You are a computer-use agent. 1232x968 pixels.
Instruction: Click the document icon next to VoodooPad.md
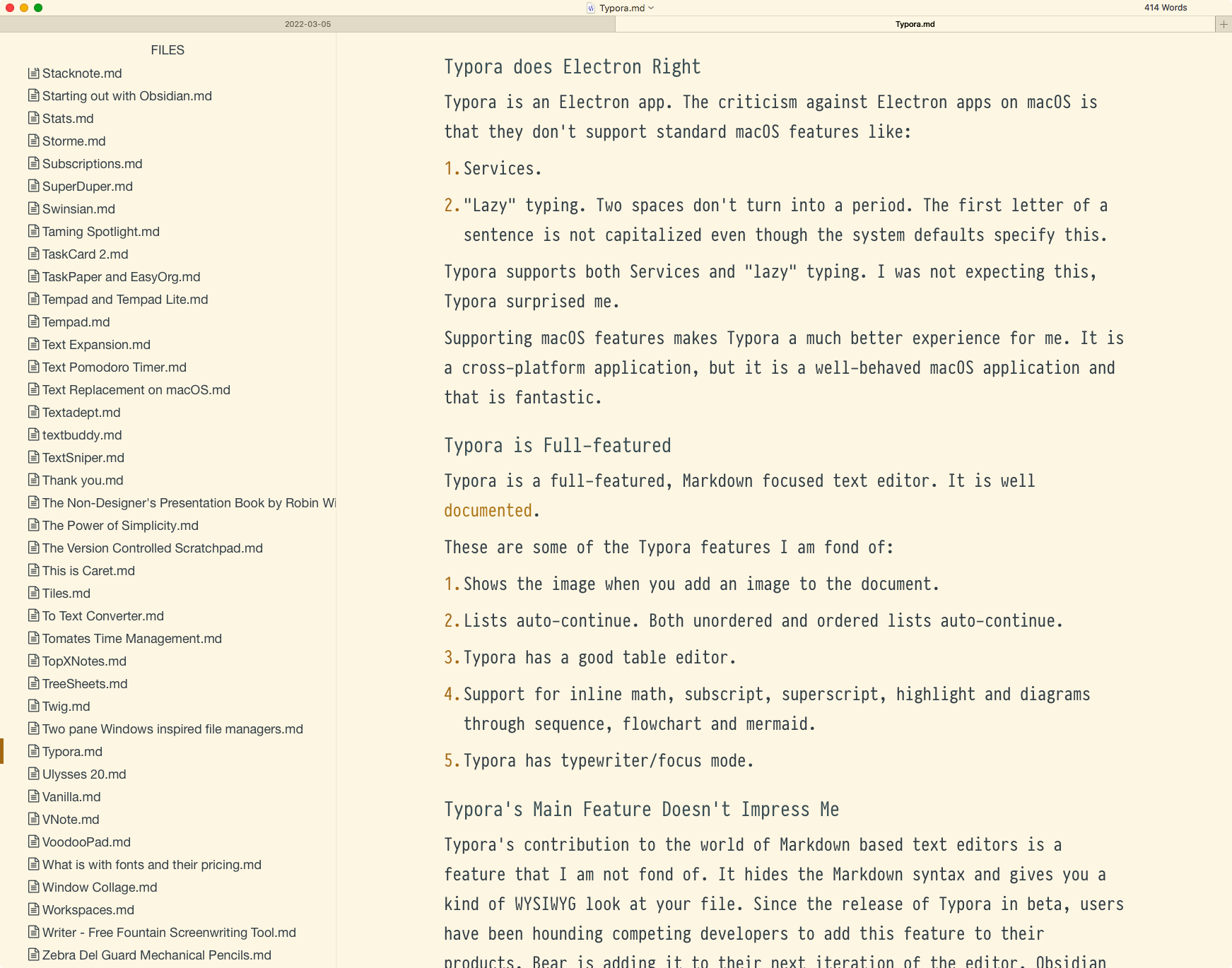click(x=33, y=842)
